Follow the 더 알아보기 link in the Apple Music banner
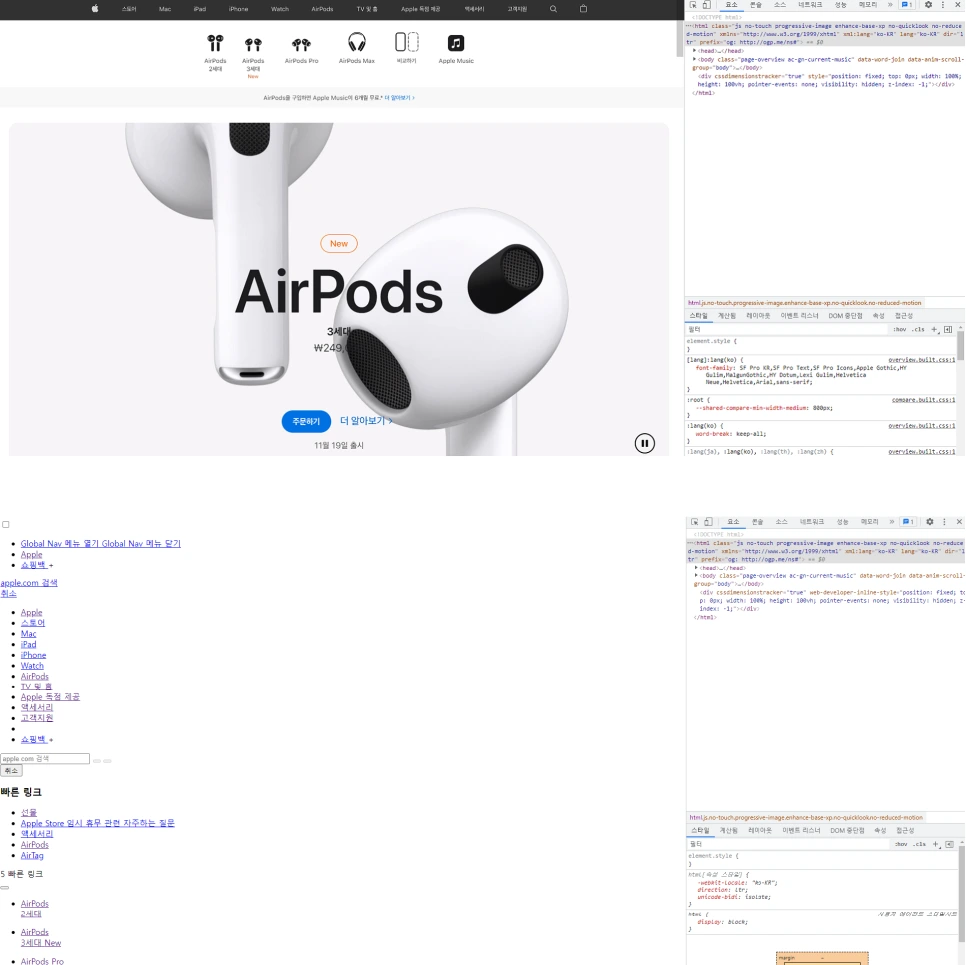Screen dimensions: 966x965 [x=399, y=98]
